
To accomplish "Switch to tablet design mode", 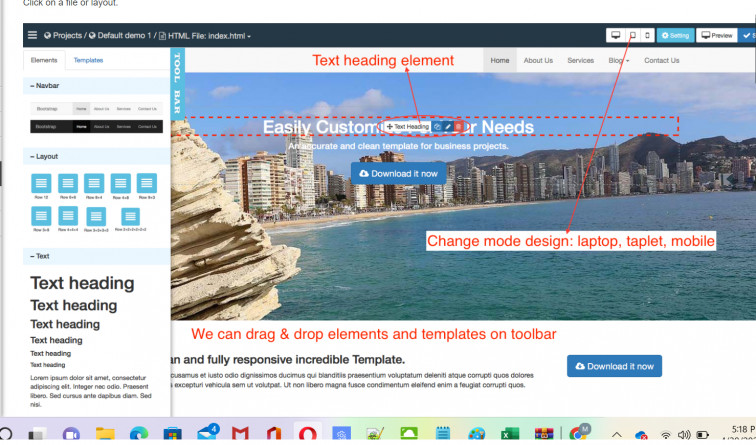I will click(x=633, y=35).
